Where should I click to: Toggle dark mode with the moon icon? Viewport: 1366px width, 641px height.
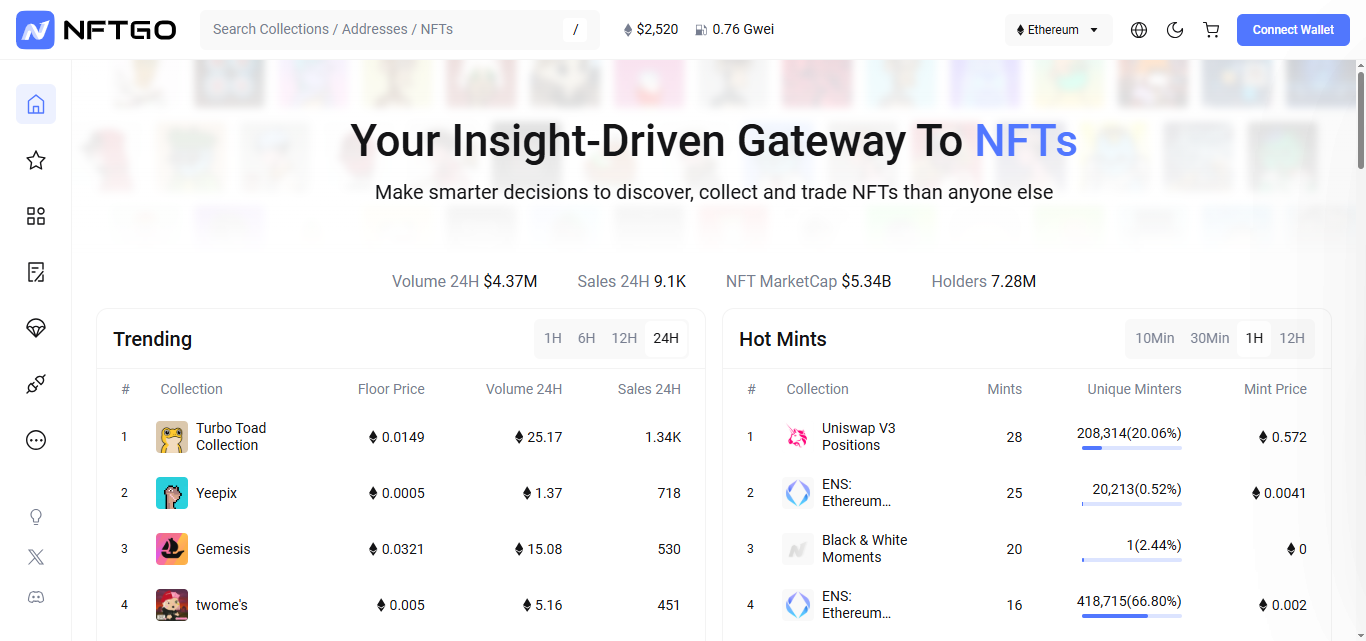pos(1175,30)
